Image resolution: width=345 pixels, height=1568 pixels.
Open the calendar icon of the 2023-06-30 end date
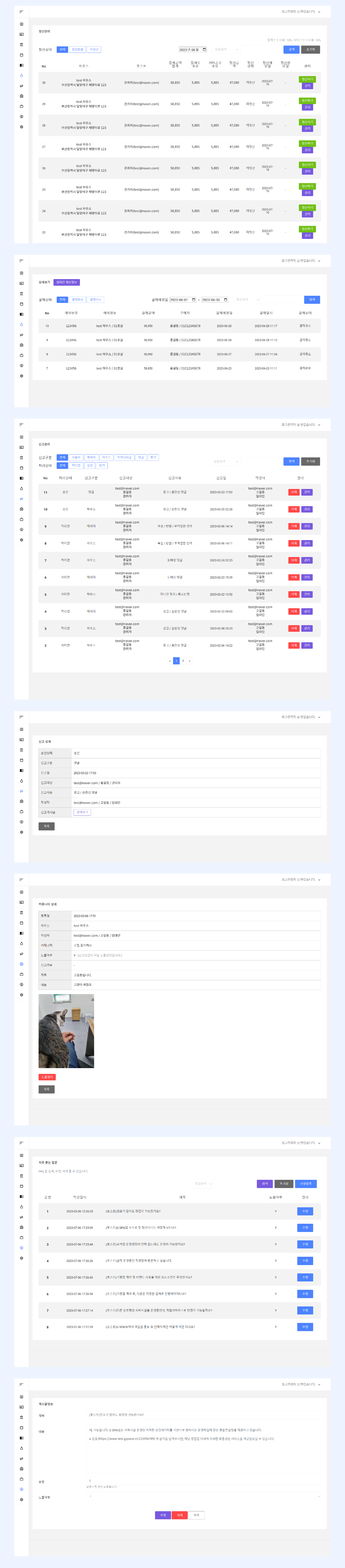tap(225, 299)
